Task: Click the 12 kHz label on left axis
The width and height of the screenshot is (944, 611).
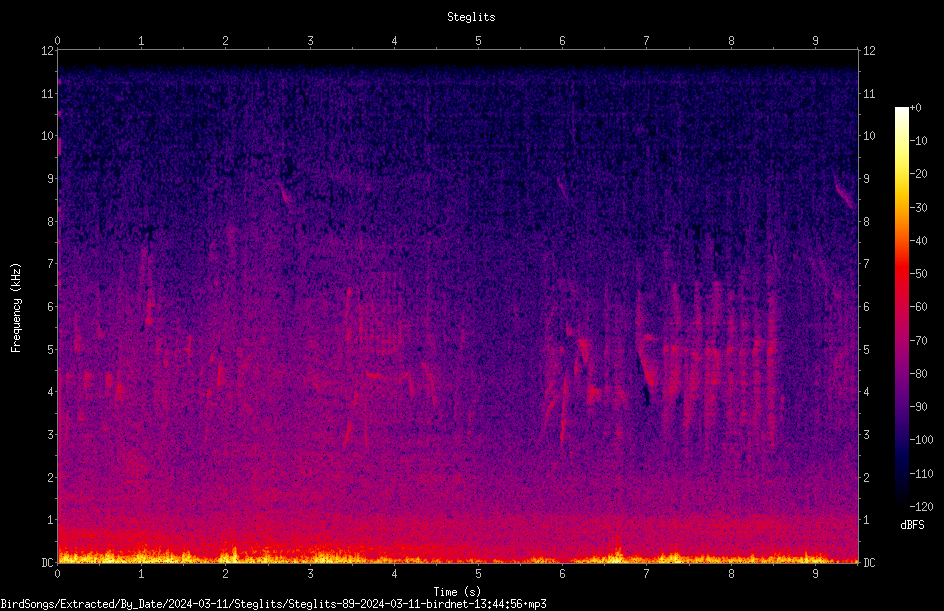Action: [48, 51]
